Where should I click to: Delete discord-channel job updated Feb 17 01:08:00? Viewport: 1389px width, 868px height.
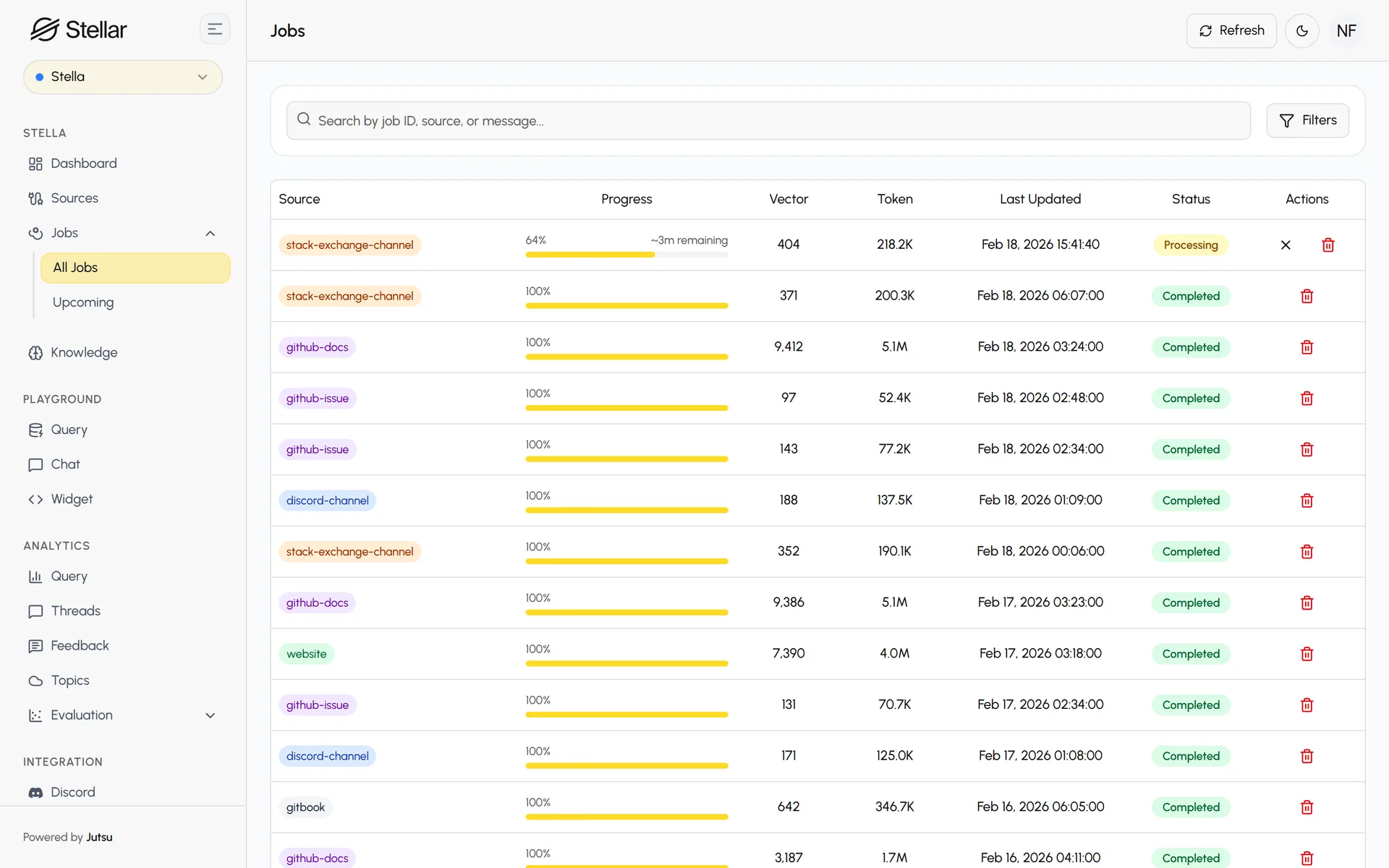[x=1307, y=757]
